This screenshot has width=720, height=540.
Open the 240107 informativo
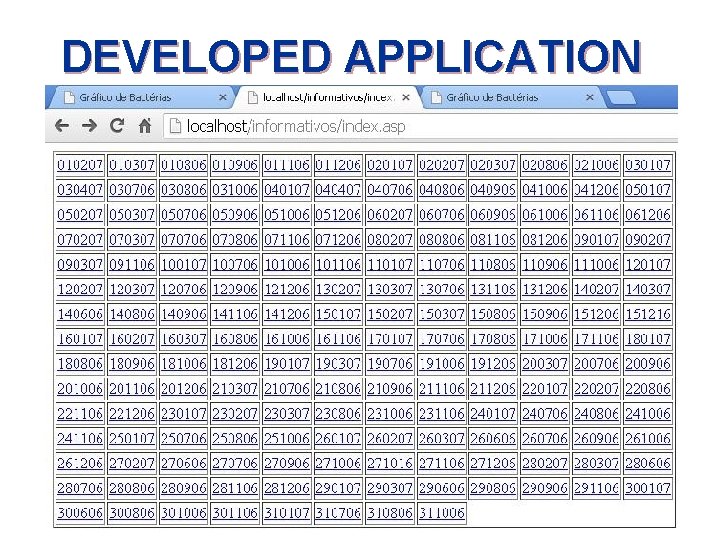493,413
